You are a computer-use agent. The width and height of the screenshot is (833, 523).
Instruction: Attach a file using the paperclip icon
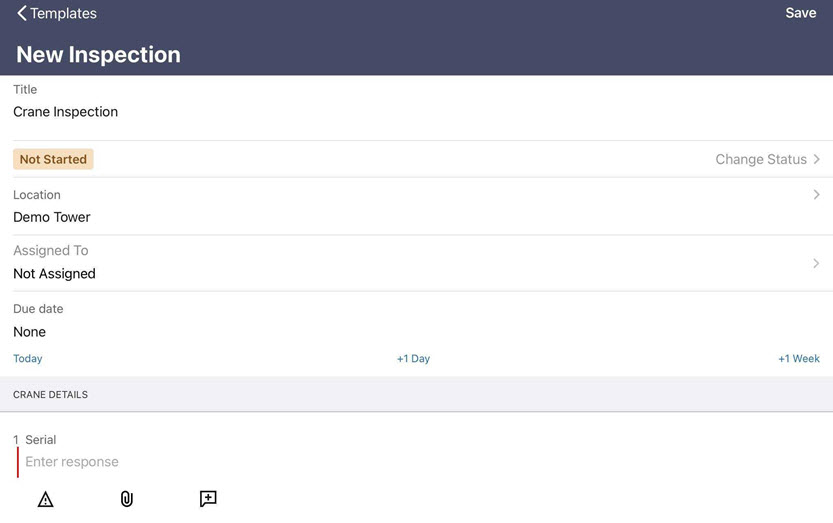coord(126,499)
